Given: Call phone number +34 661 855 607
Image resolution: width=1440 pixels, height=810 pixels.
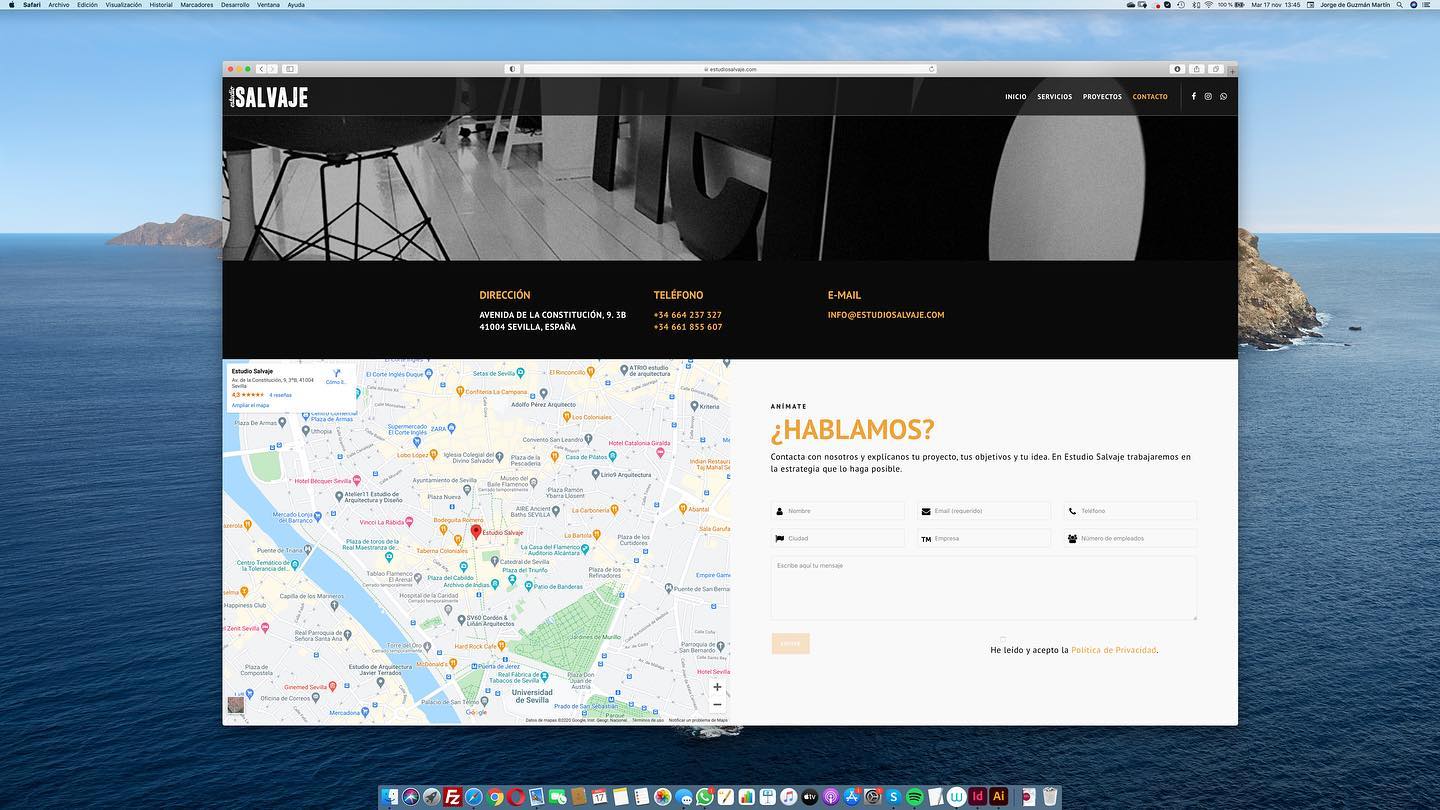Looking at the screenshot, I should click(688, 327).
